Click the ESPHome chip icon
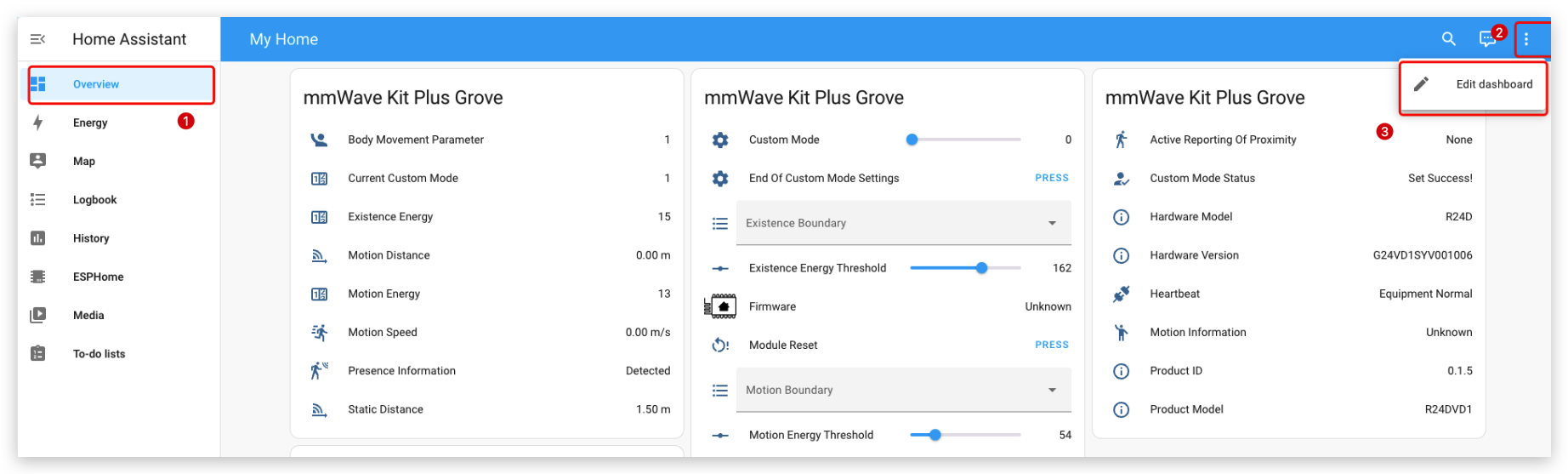This screenshot has height=474, width=1568. (x=37, y=277)
